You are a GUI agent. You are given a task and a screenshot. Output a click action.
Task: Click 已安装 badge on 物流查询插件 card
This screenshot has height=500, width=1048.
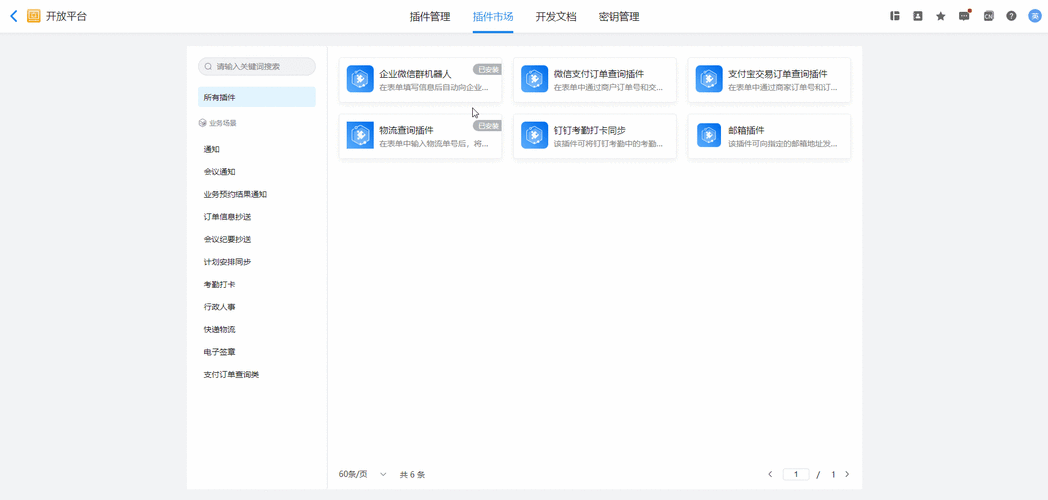487,125
